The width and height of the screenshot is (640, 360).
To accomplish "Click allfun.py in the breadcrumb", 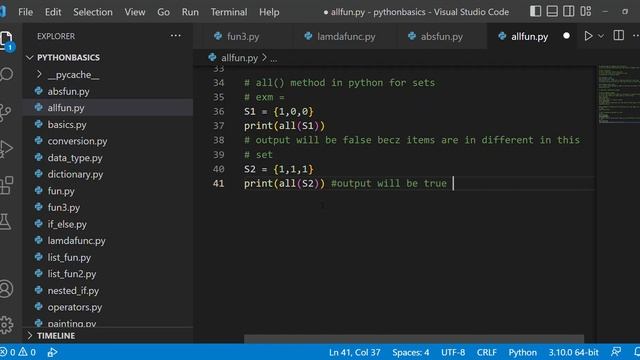I will click(x=239, y=58).
